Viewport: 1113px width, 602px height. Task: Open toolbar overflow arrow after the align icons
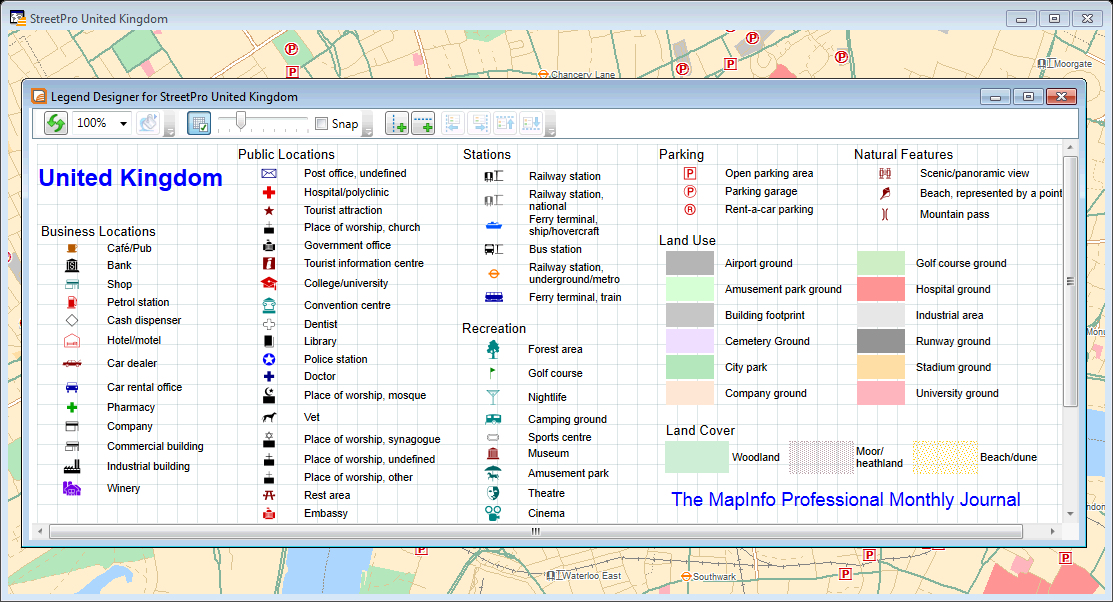(x=550, y=124)
